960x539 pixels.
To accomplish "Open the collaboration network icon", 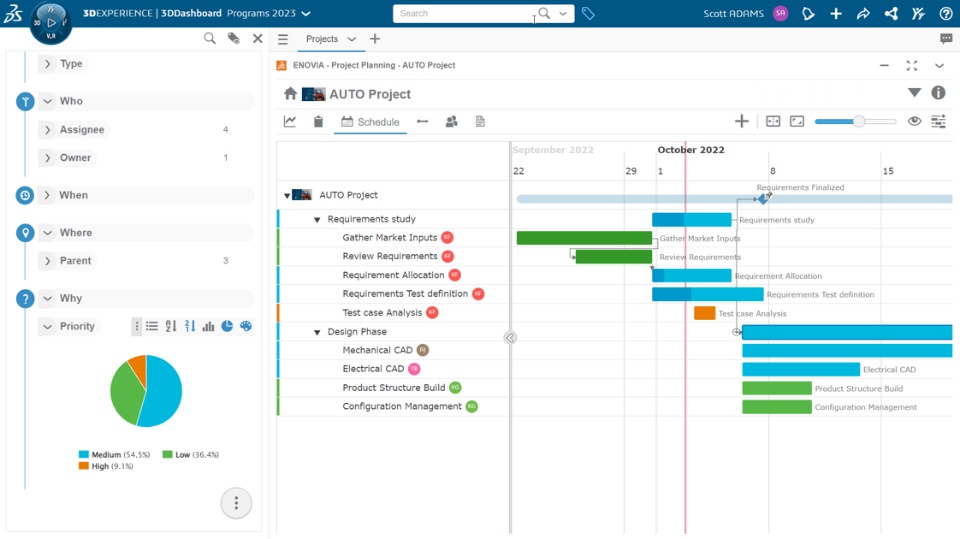I will pyautogui.click(x=891, y=13).
